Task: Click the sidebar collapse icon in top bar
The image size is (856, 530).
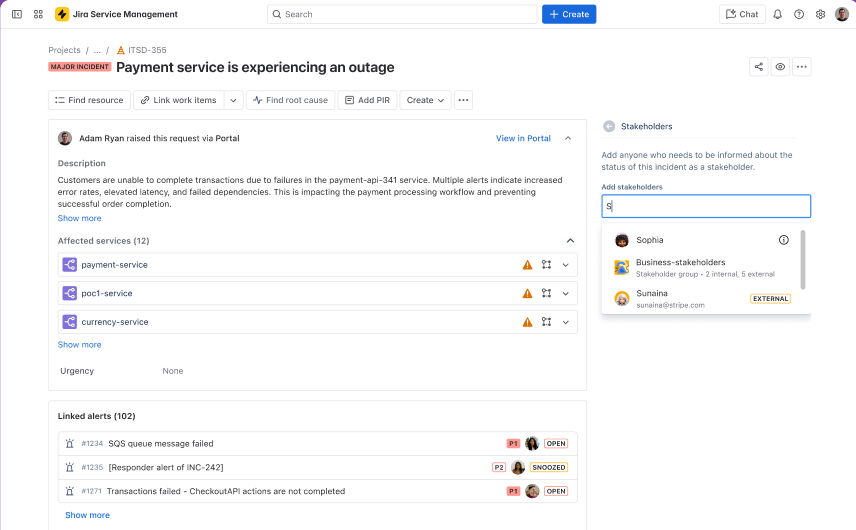Action: pos(17,14)
